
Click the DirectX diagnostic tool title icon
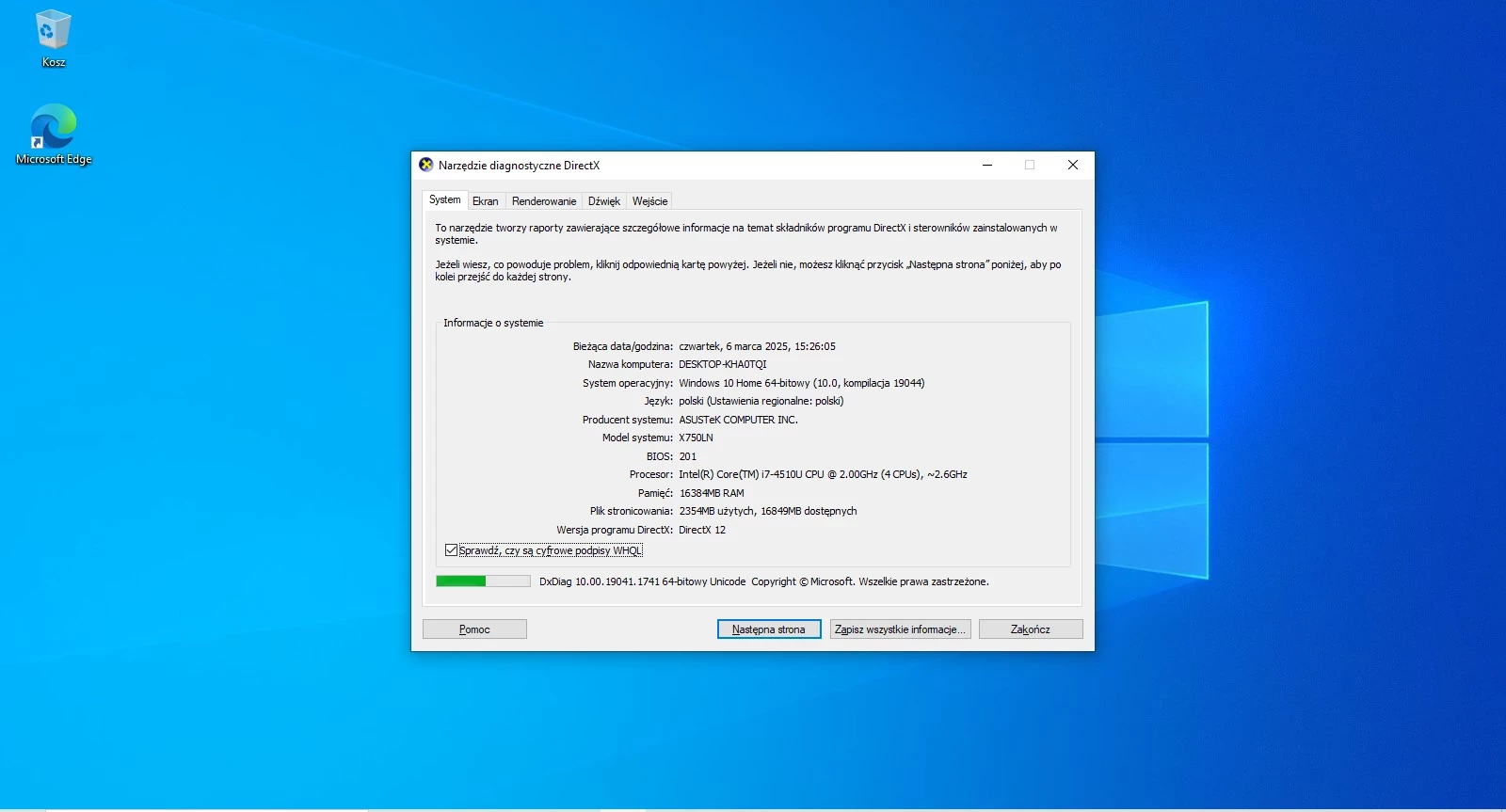426,165
